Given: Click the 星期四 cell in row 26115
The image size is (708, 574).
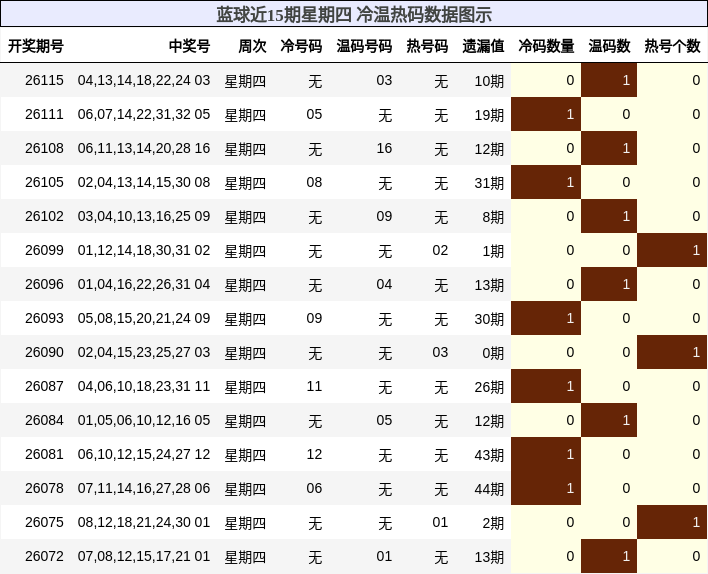Looking at the screenshot, I should pos(245,81).
